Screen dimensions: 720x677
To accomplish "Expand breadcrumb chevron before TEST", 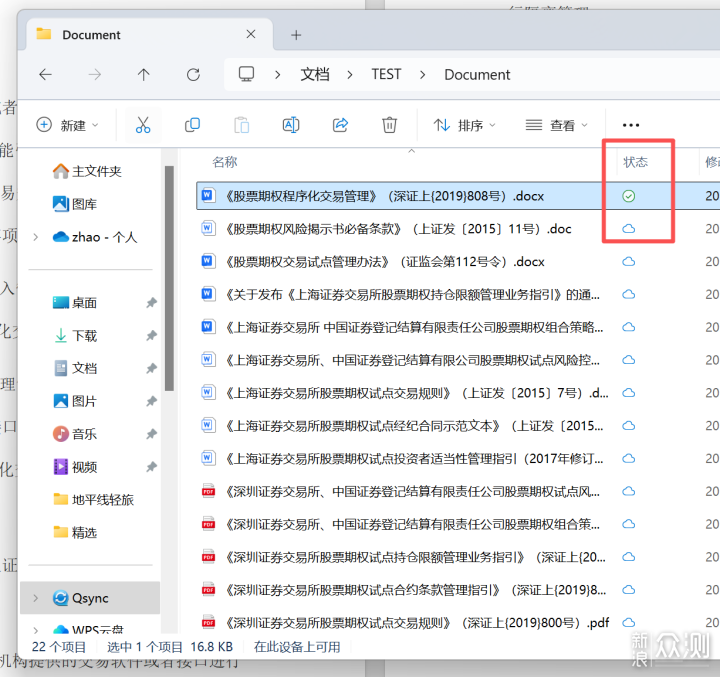I will pos(350,74).
